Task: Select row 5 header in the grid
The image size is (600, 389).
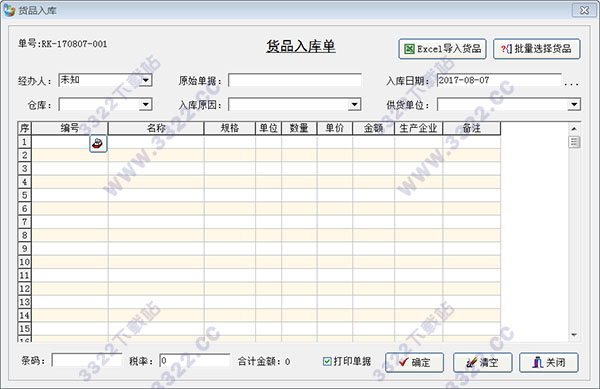Action: [x=24, y=195]
